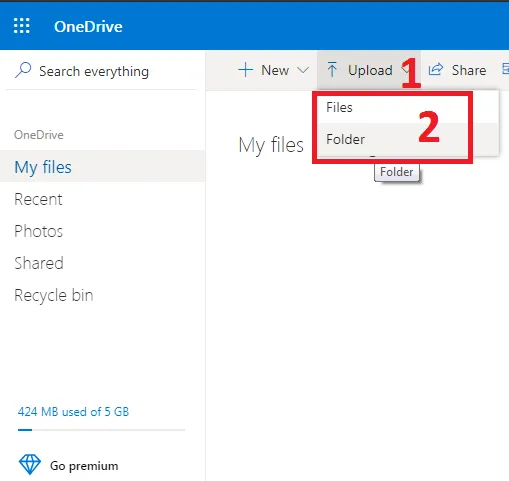Click the storage usage progress bar

click(101, 430)
